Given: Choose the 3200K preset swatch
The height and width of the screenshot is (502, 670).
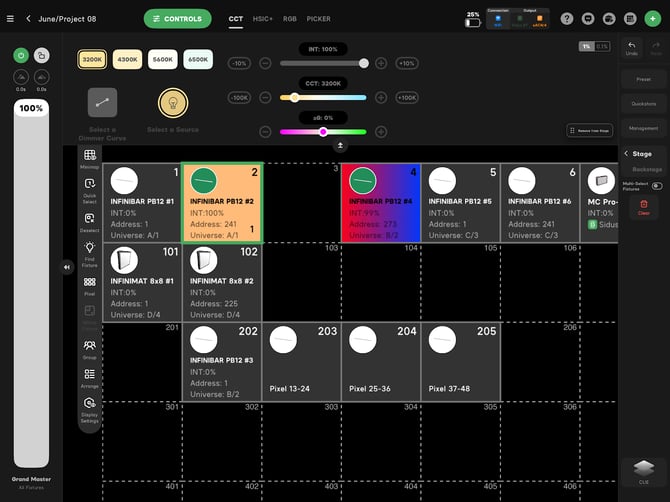Looking at the screenshot, I should click(x=92, y=59).
